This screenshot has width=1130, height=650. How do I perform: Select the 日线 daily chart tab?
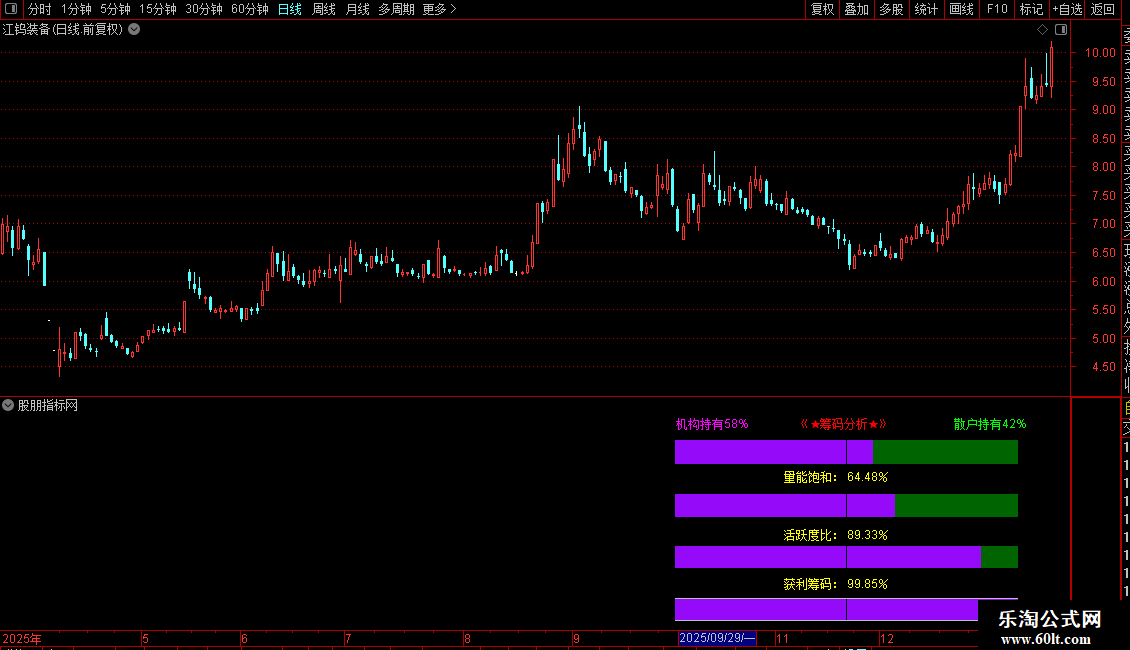tap(290, 9)
